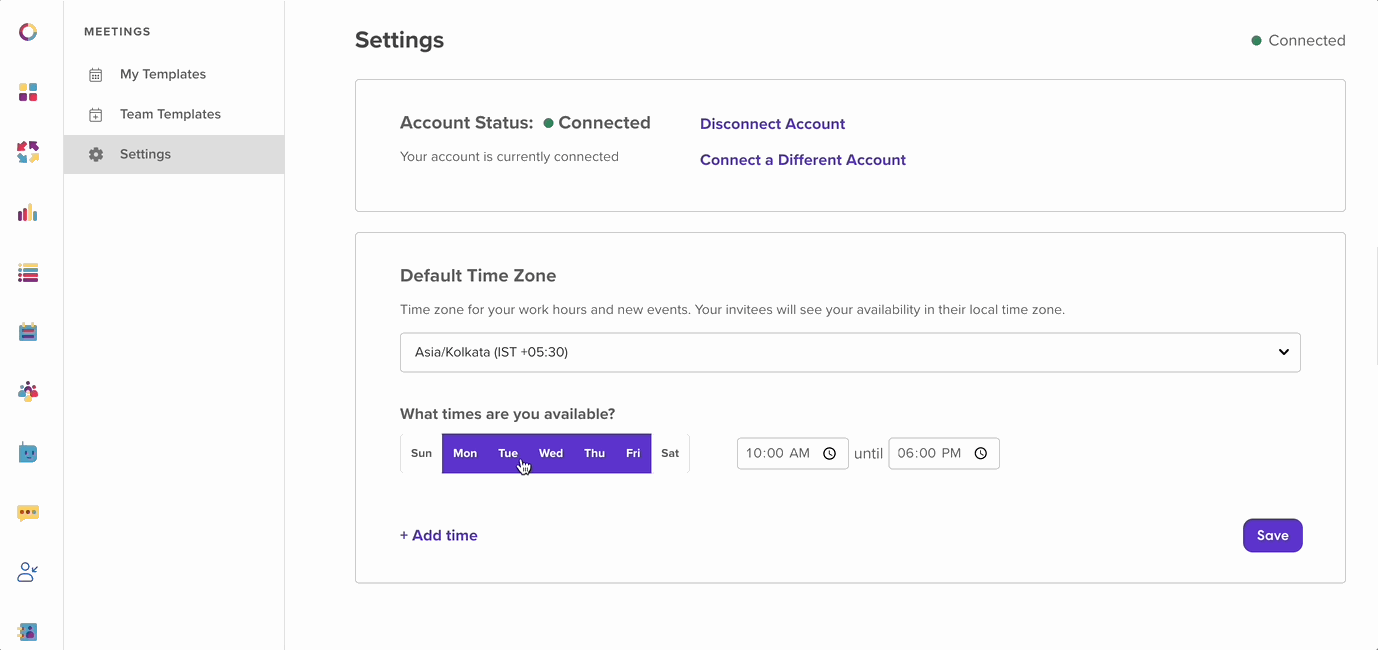Click the Default Time Zone heading

tap(478, 276)
